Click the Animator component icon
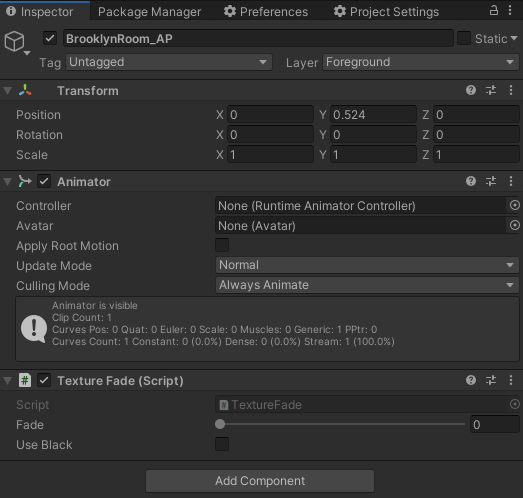 25,181
